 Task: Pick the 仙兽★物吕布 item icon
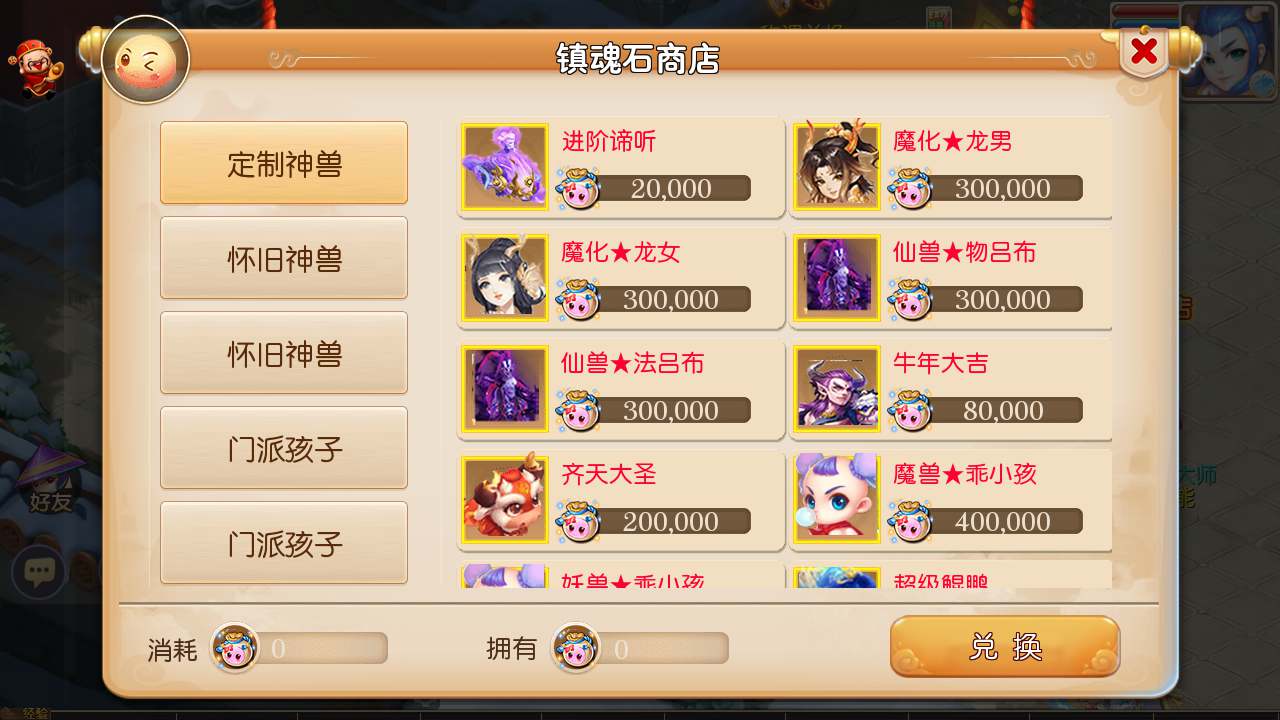837,277
